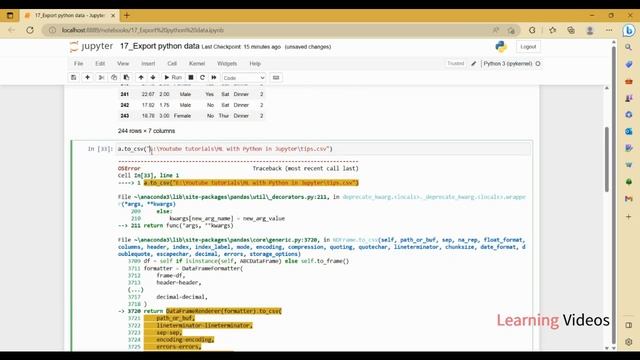
Task: Run the current cell
Action: coord(173,78)
